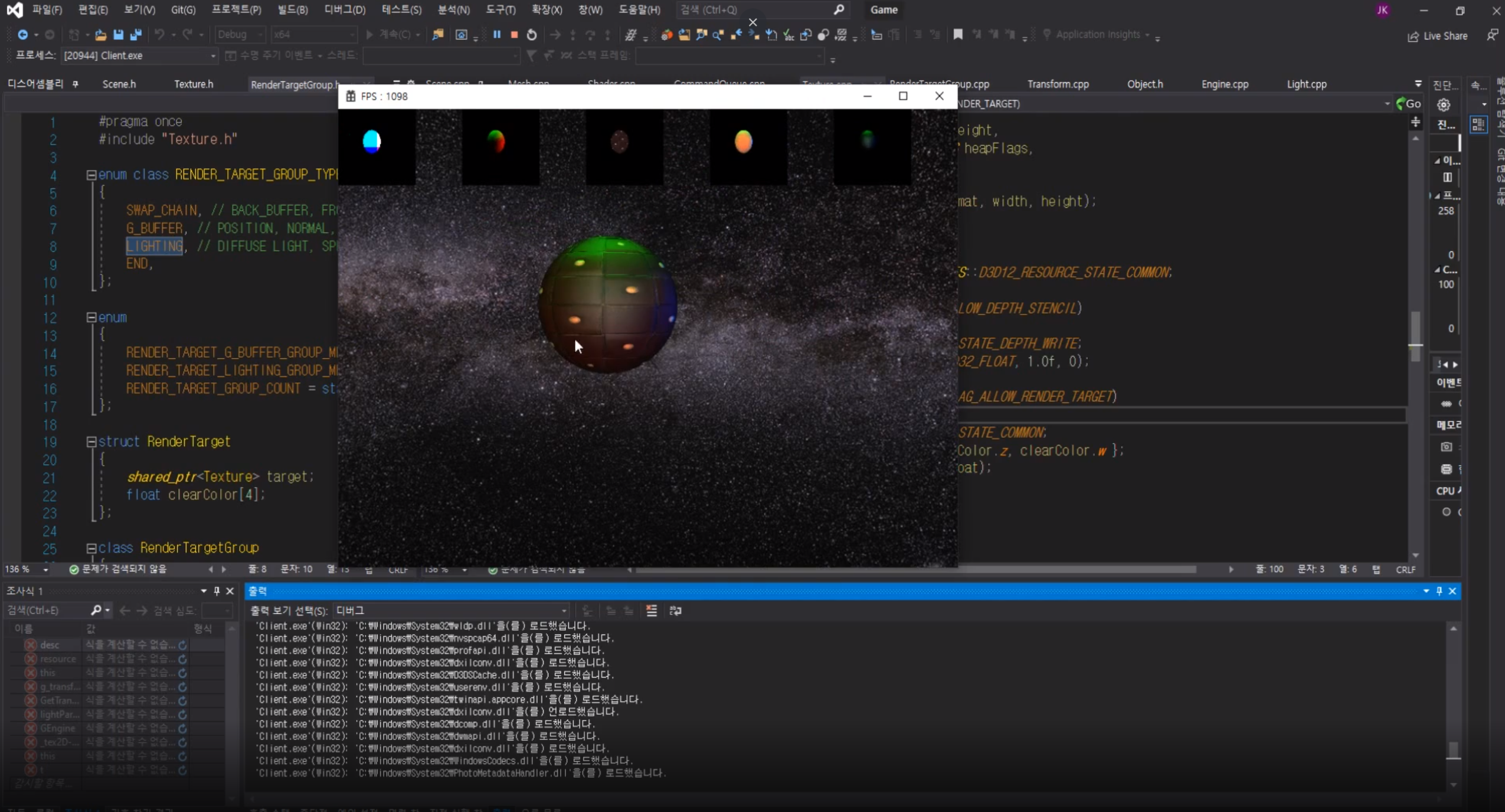Pin the Watch 1 panel
Screen dimensions: 1505x812
click(217, 591)
